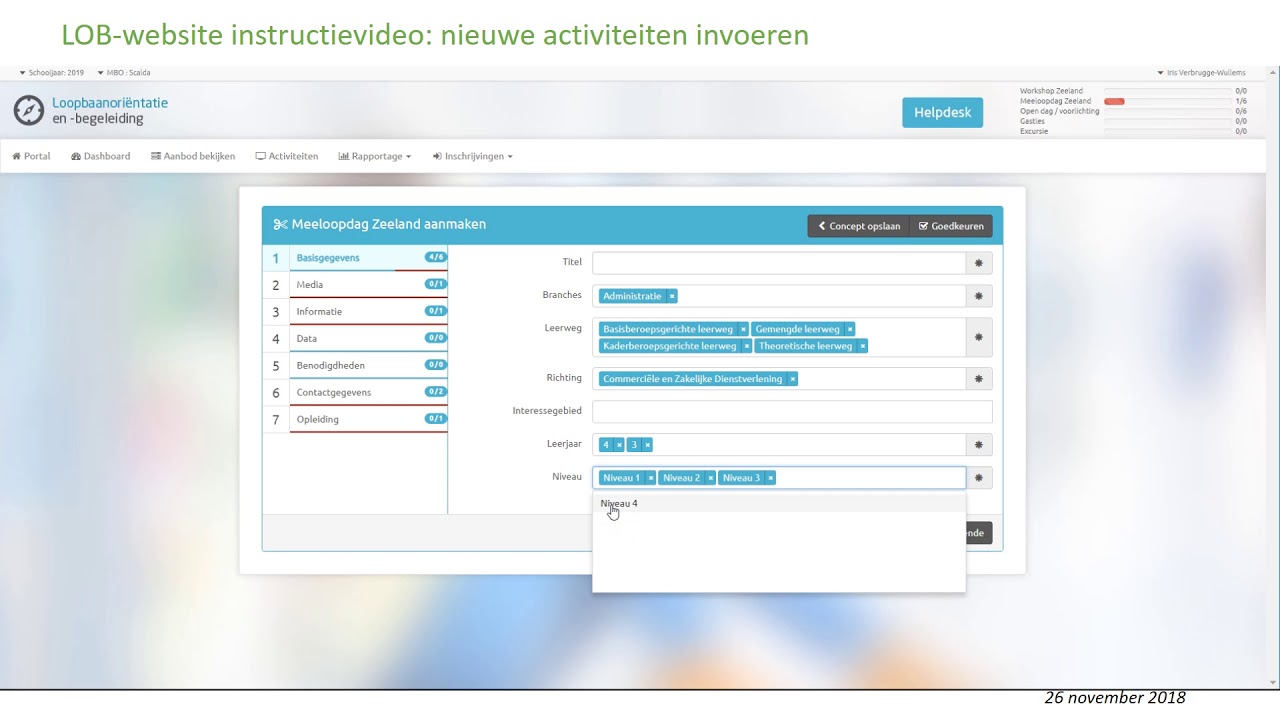This screenshot has width=1280, height=720.
Task: Select step 3 Informatie
Action: click(355, 312)
